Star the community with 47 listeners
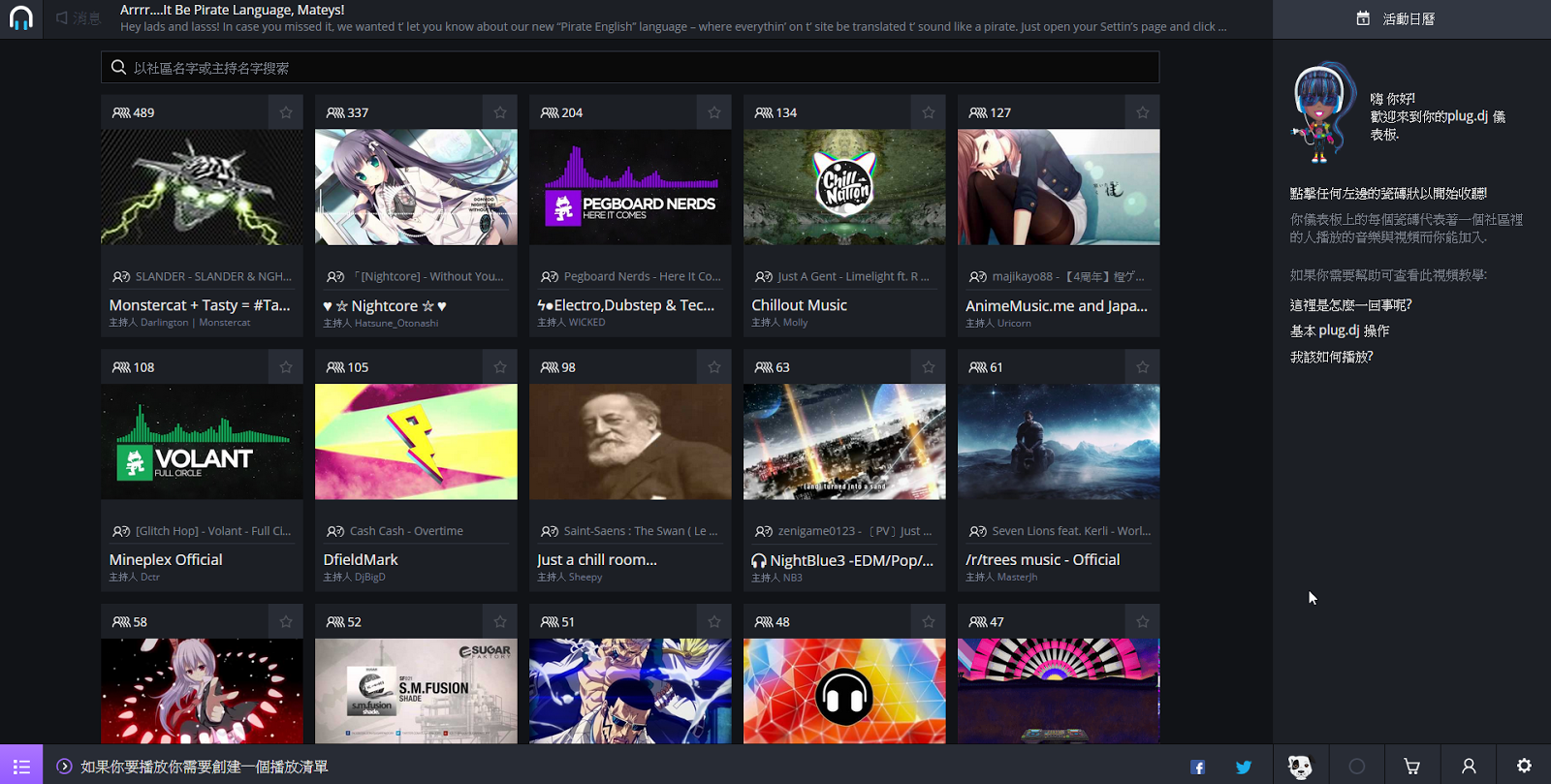Screen dimensions: 1551x784 (x=1143, y=622)
